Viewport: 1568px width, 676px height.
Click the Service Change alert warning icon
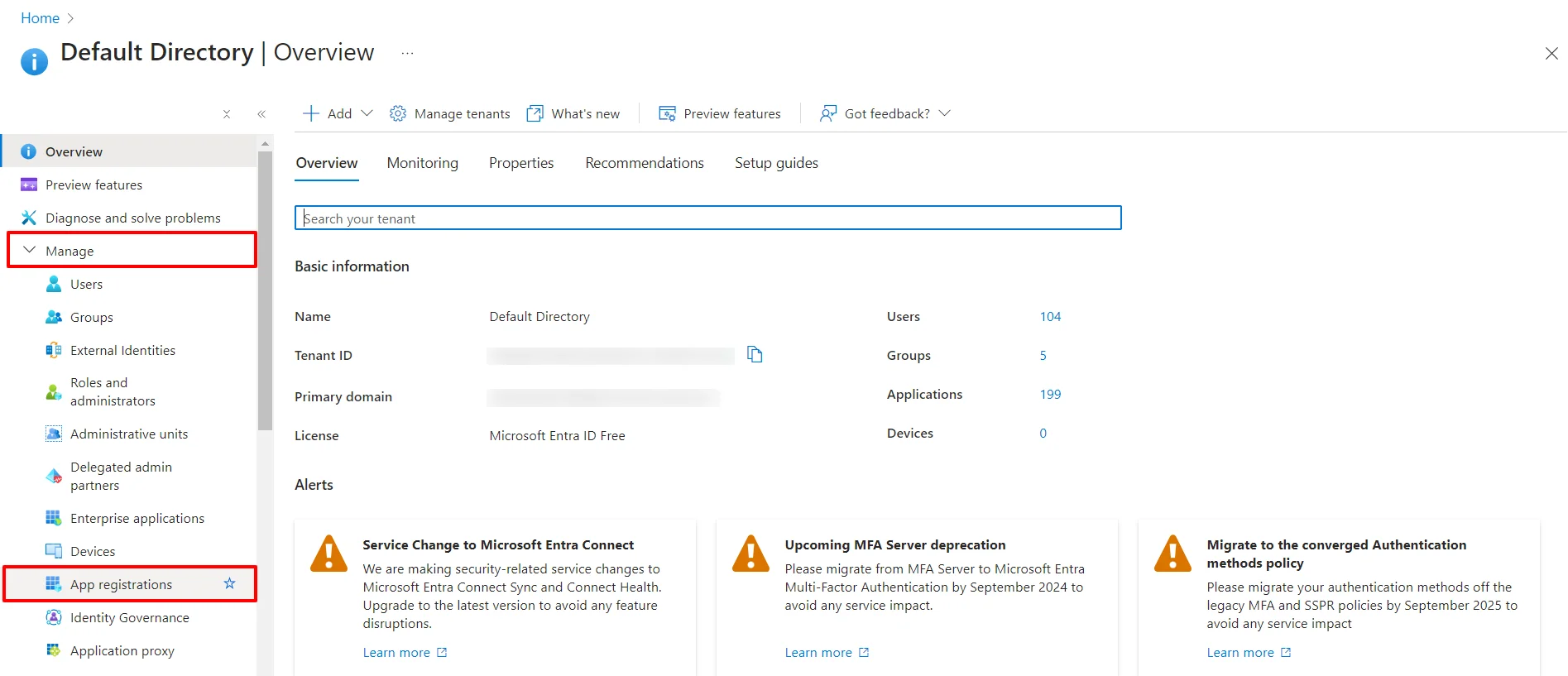pos(328,553)
